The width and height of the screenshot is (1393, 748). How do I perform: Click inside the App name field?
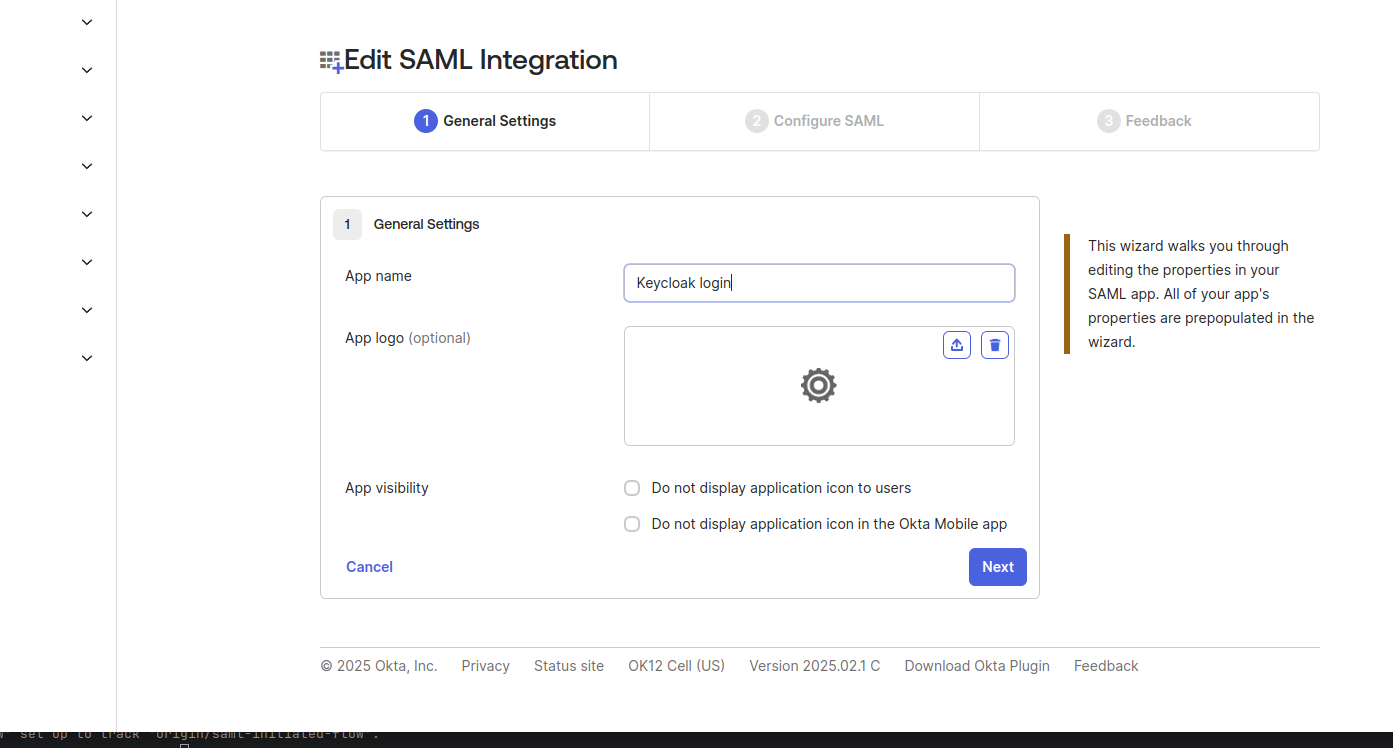(818, 283)
